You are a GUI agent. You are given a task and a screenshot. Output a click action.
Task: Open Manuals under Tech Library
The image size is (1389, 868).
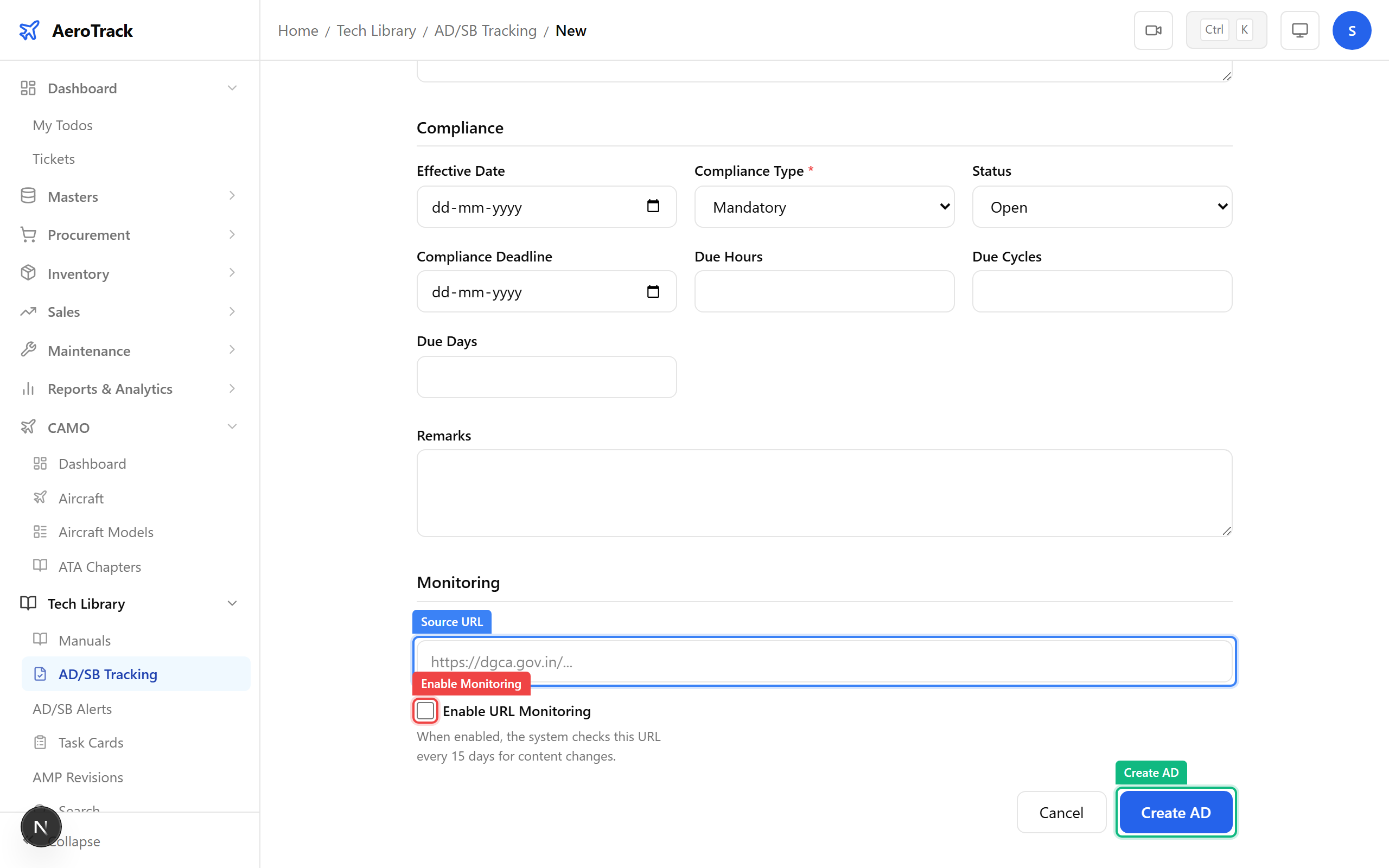tap(85, 640)
